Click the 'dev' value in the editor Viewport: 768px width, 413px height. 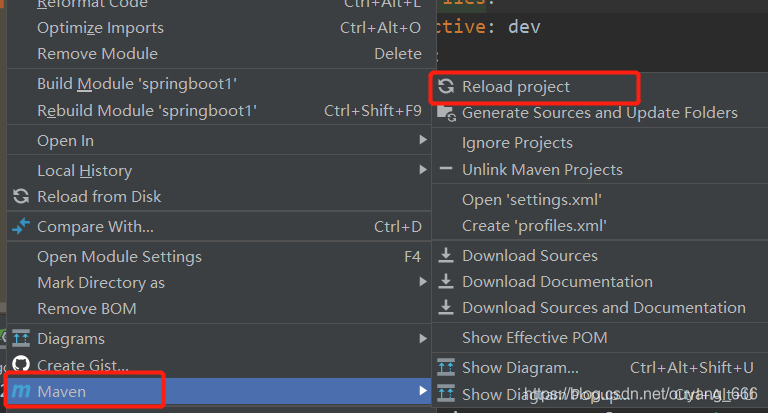[x=524, y=26]
